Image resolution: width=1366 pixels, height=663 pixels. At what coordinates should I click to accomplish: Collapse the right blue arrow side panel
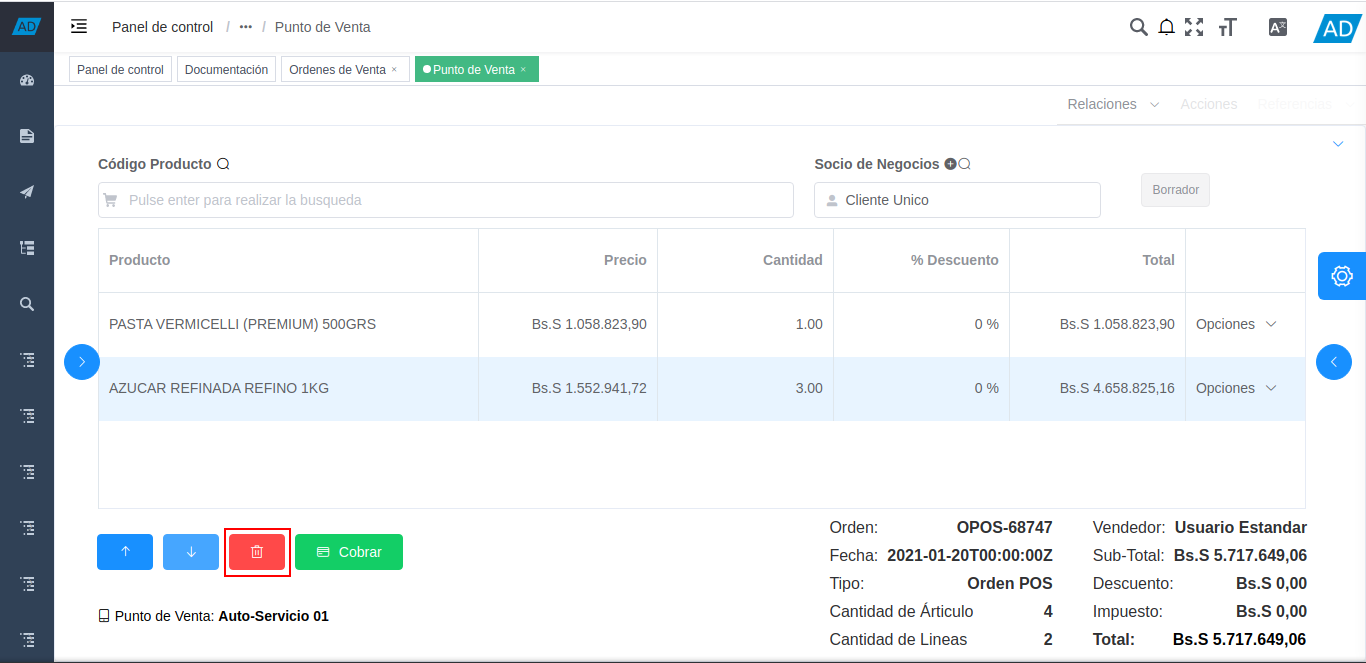[x=1334, y=362]
